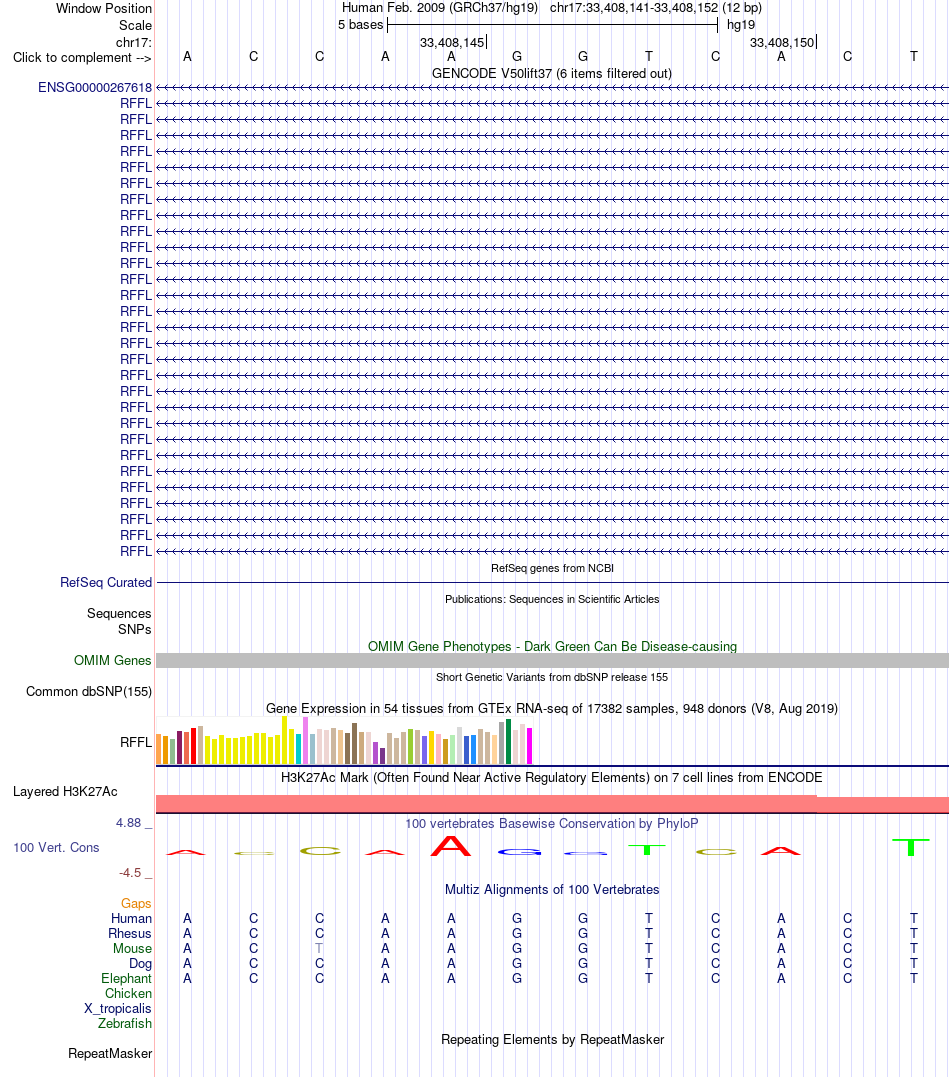The height and width of the screenshot is (1077, 950).
Task: Click the Chicken species label
Action: 128,994
